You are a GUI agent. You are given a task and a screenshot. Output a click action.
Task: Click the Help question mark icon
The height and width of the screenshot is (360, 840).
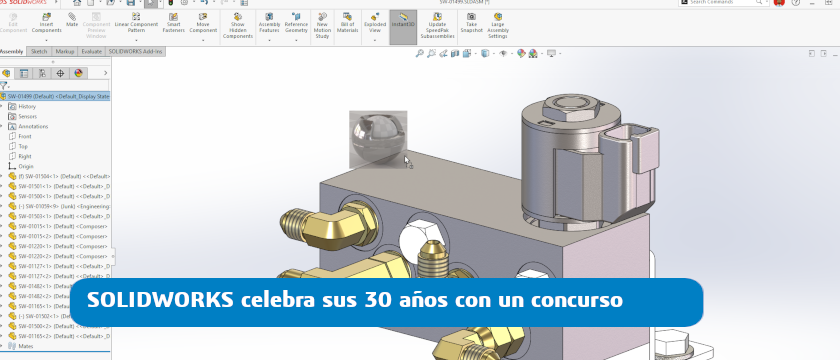[x=796, y=3]
